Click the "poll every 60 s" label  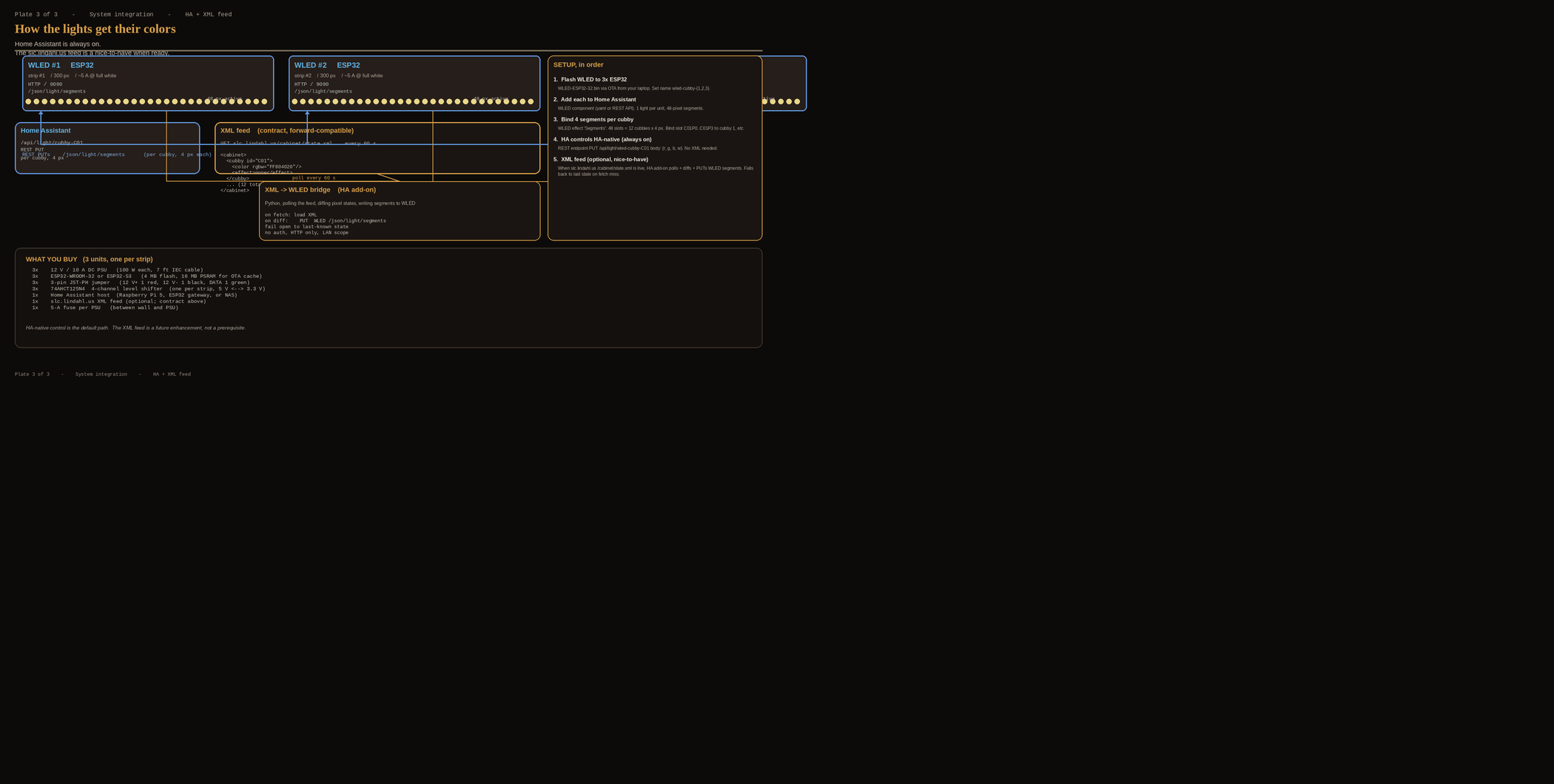coord(314,178)
